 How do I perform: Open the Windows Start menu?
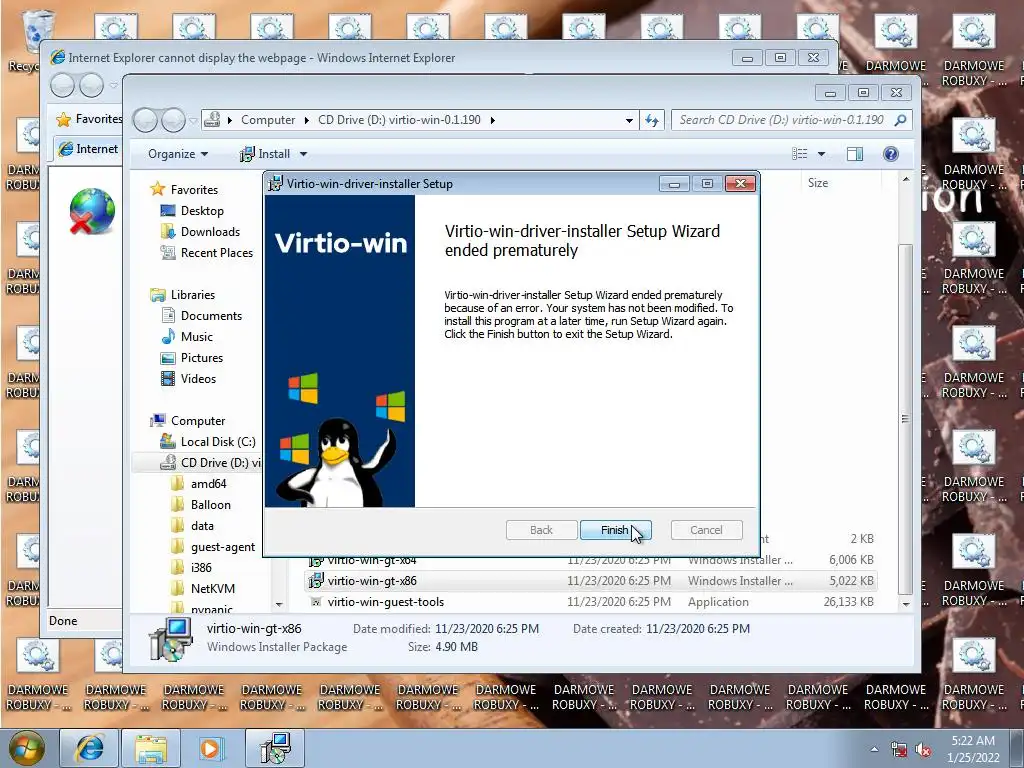(x=26, y=748)
